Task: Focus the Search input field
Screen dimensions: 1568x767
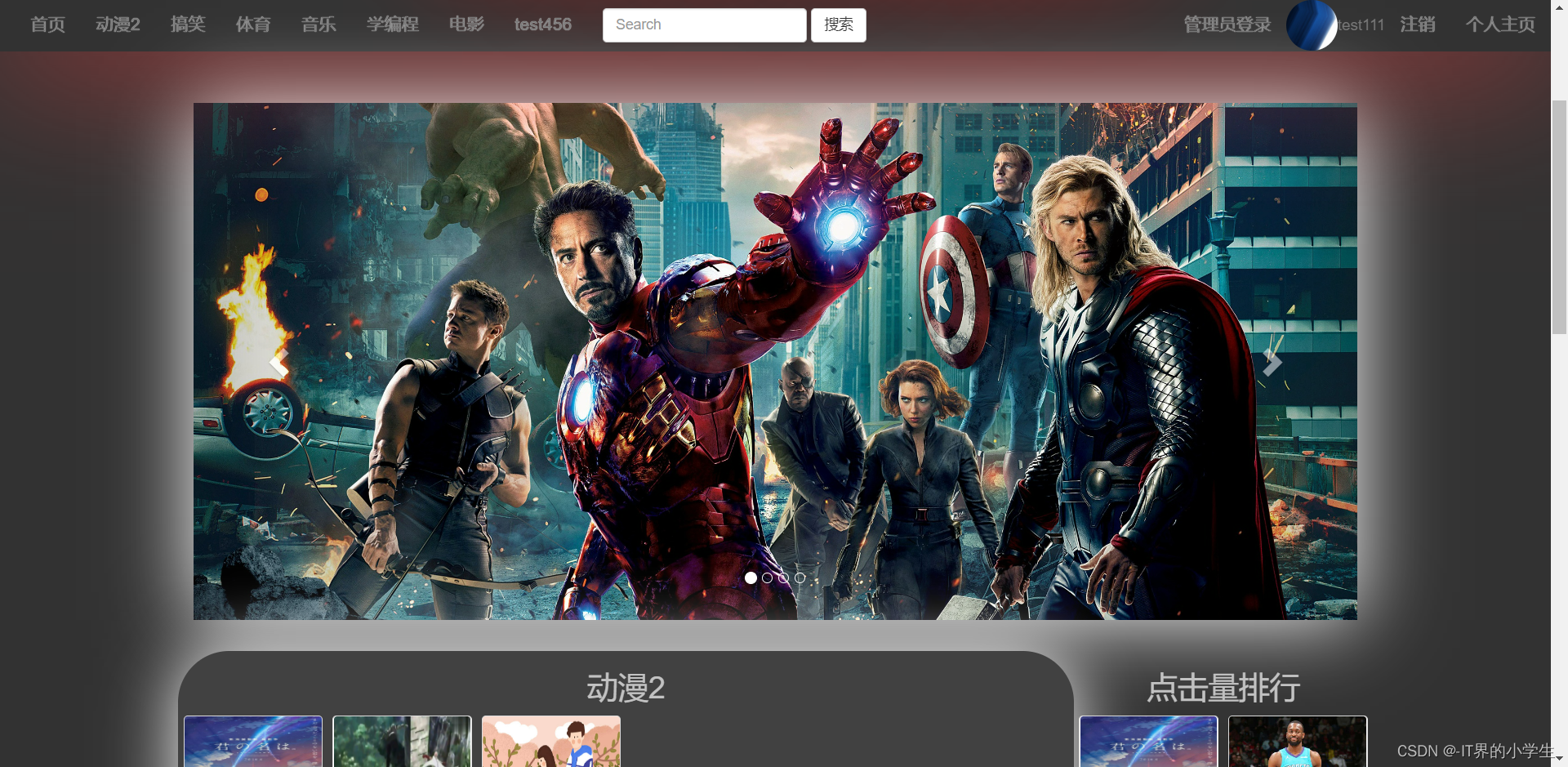Action: (x=705, y=25)
